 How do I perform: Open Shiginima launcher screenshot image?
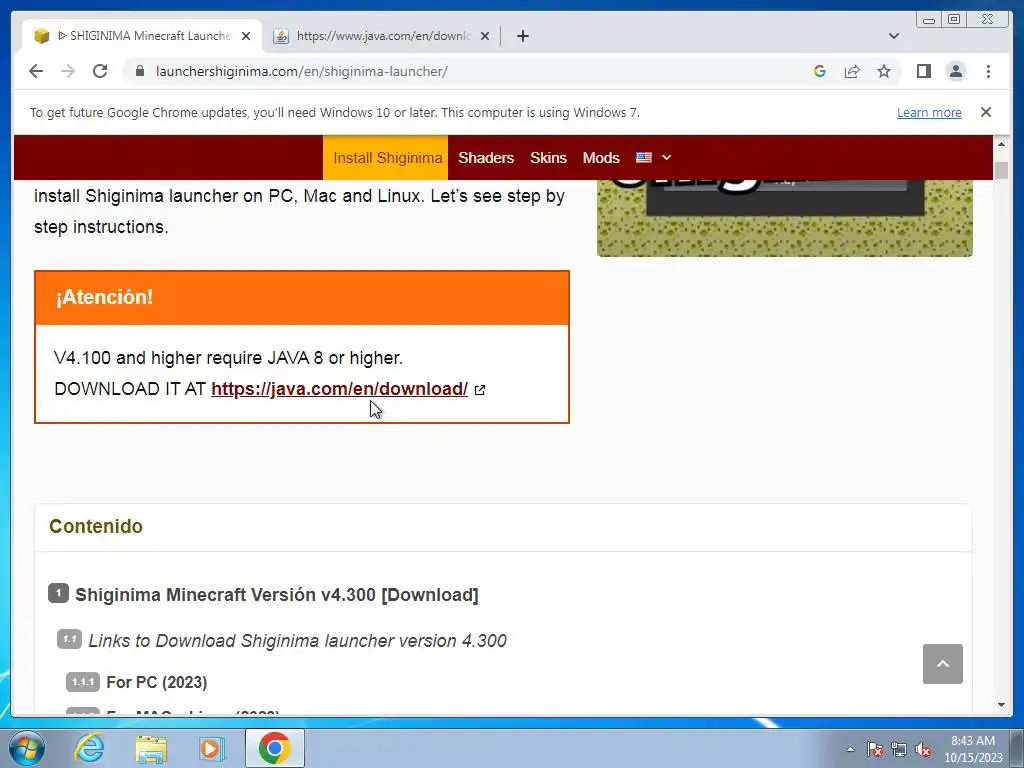point(784,217)
